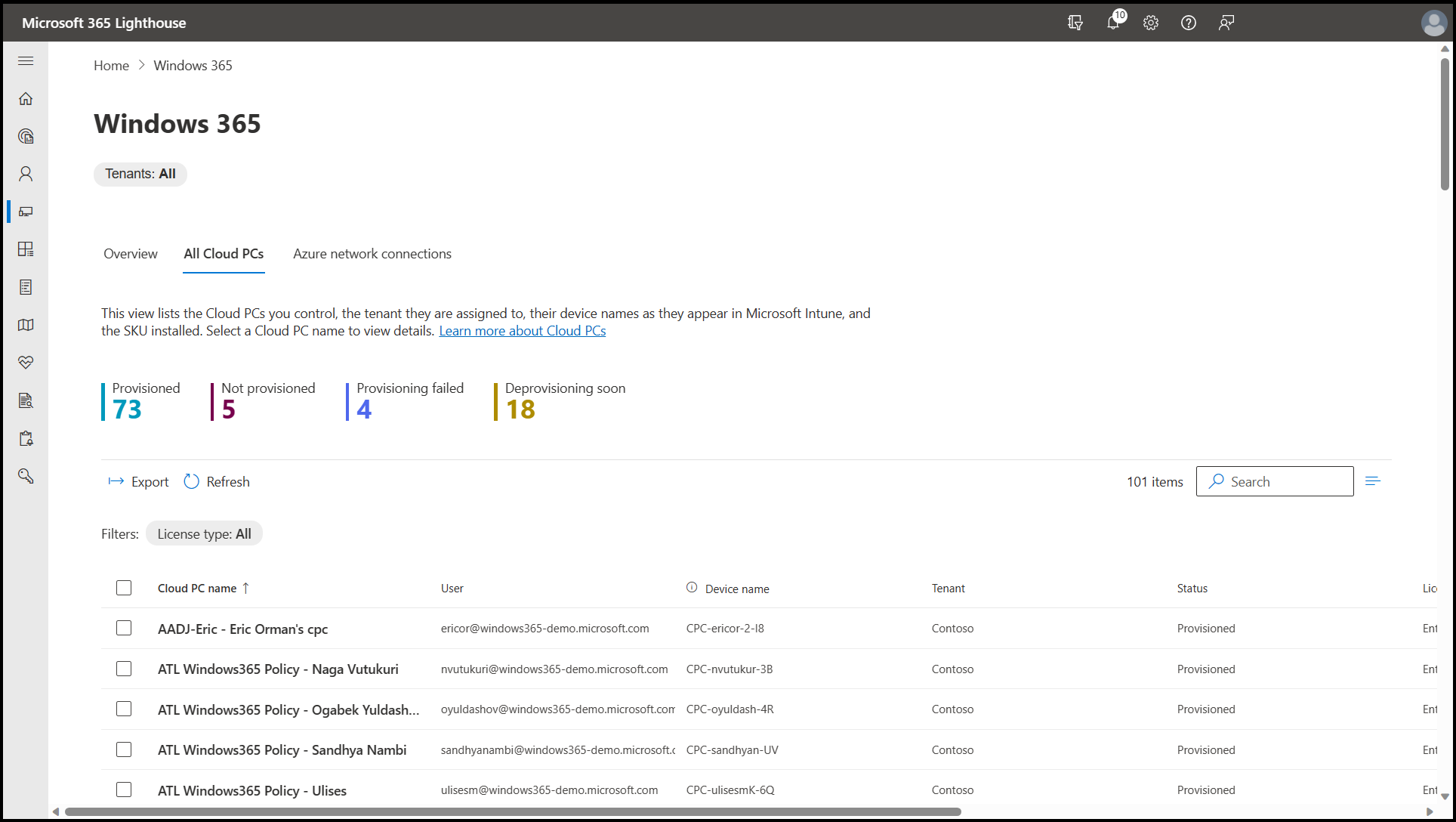
Task: Open ATL Windows365 Policy - Ogabek Yuldash
Action: coord(288,709)
